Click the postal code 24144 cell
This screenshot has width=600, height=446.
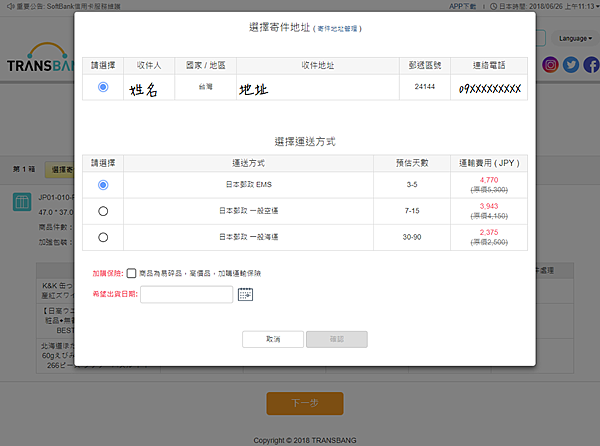tap(425, 87)
